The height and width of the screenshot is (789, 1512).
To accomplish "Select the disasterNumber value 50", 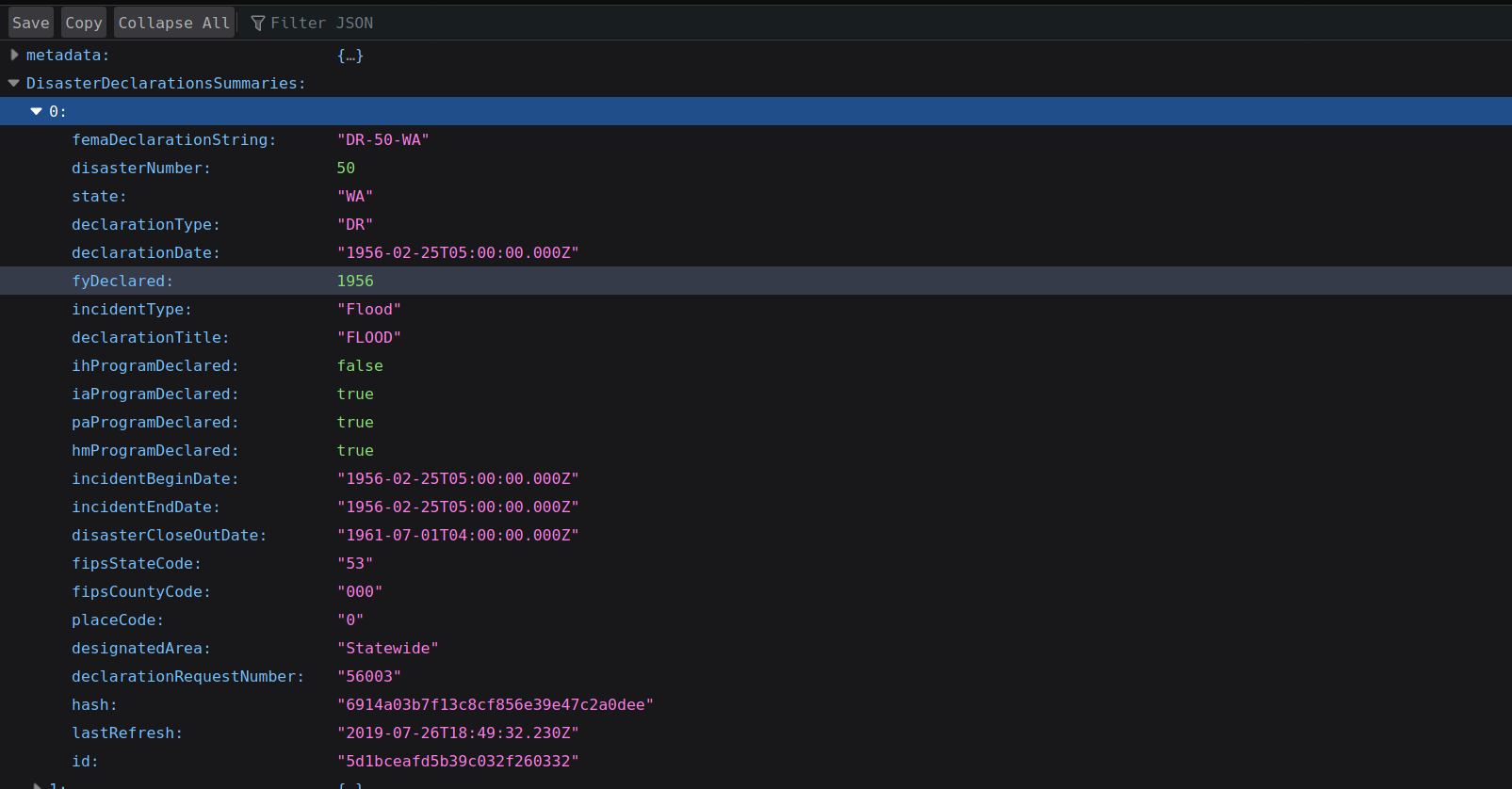I will pyautogui.click(x=346, y=168).
